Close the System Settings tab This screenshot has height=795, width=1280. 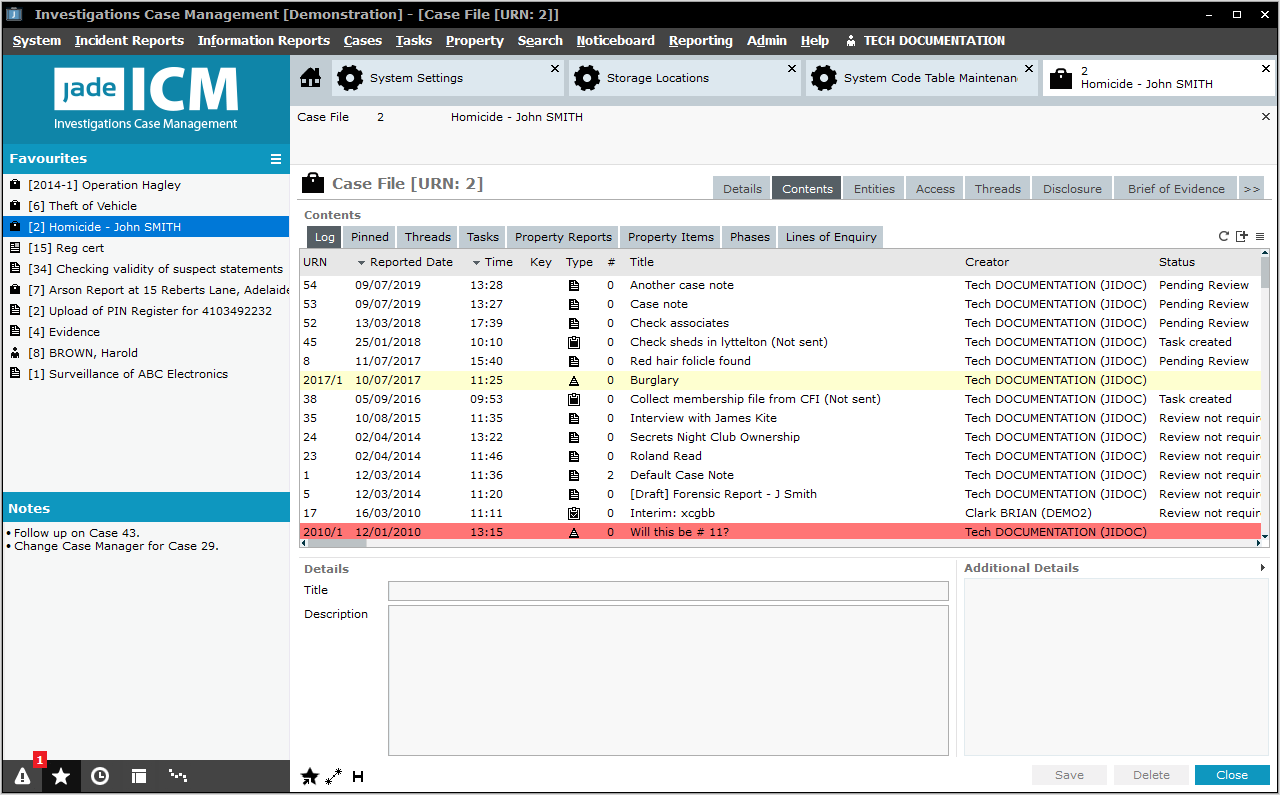click(555, 69)
